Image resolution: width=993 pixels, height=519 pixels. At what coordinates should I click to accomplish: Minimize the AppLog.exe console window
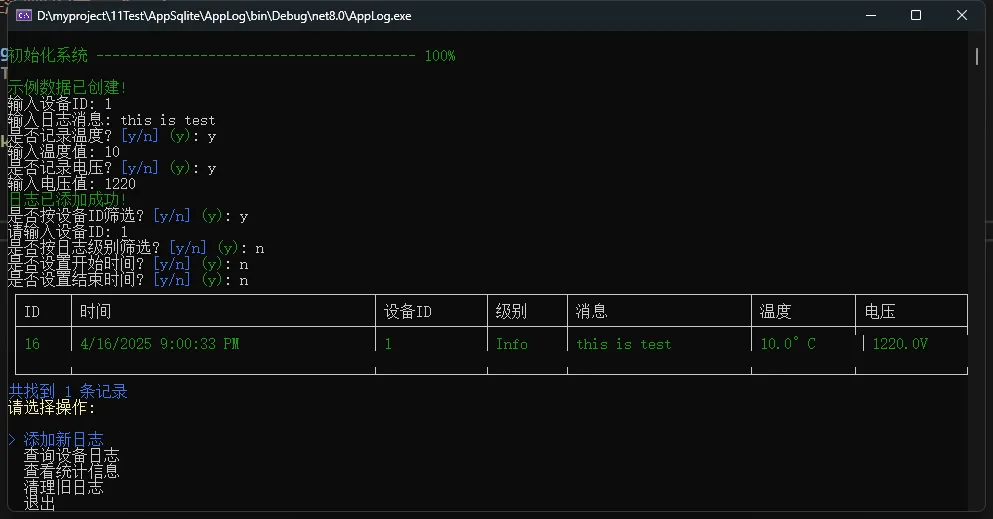tap(869, 16)
